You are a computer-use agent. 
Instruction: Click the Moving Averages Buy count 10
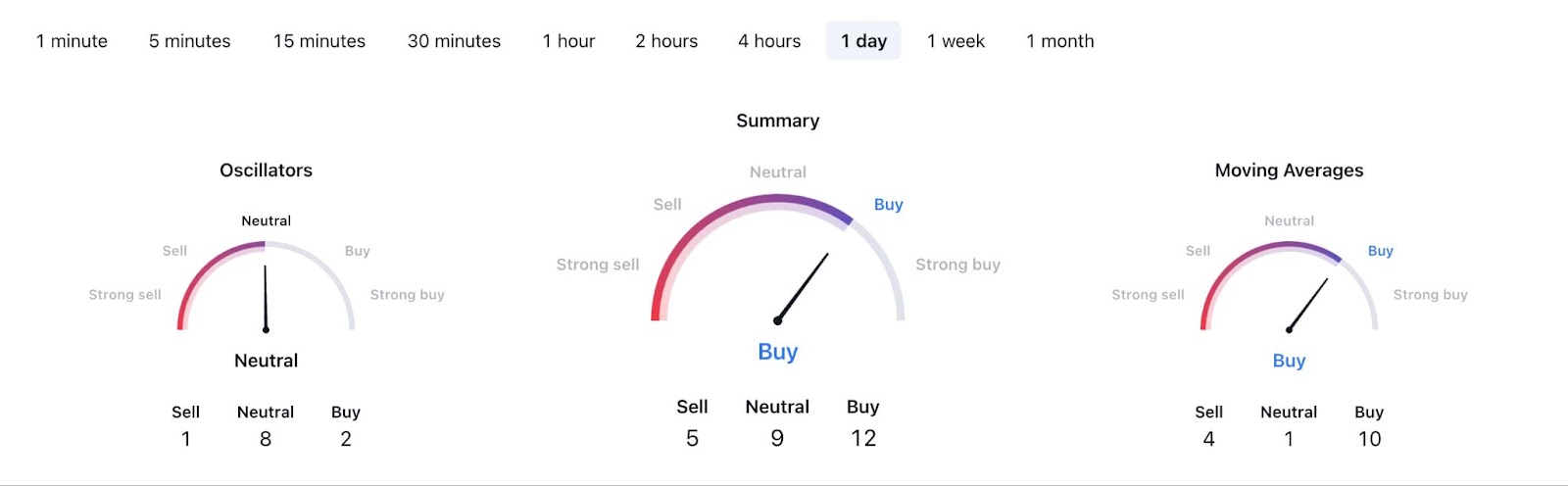[x=1369, y=439]
